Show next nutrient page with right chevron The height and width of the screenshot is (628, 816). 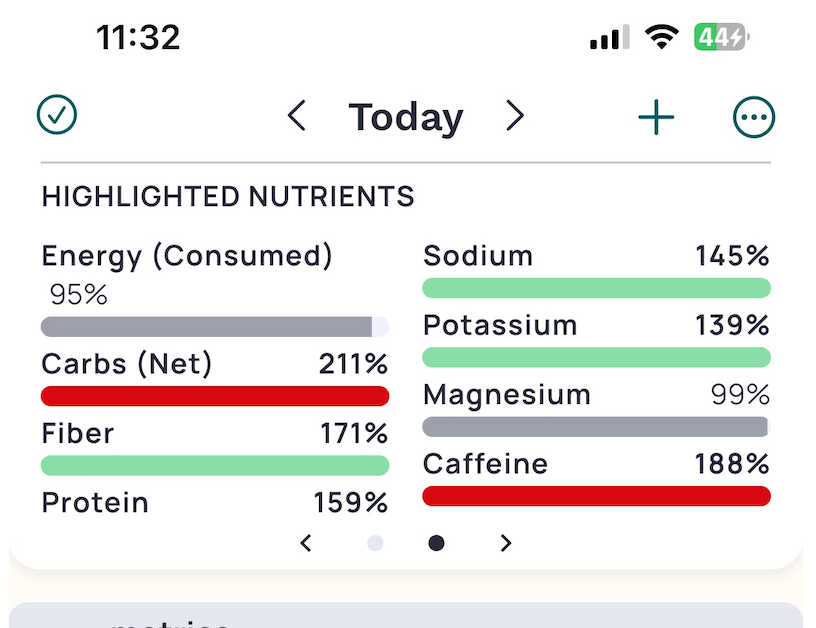pyautogui.click(x=506, y=543)
